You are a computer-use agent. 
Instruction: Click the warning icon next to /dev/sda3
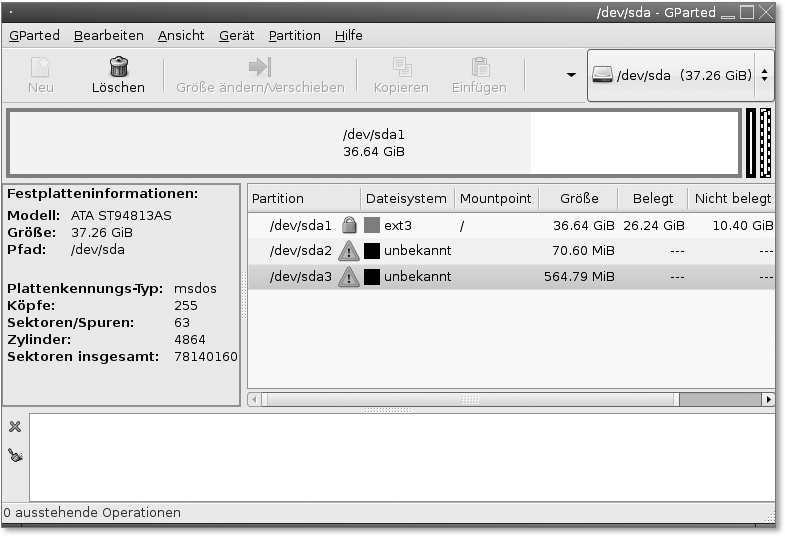[x=349, y=277]
